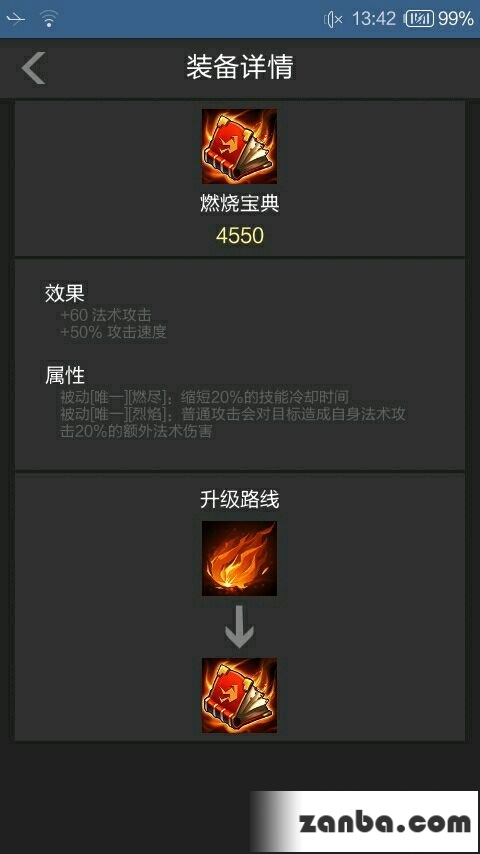Tap the down arrow between upgrade items

pyautogui.click(x=239, y=627)
